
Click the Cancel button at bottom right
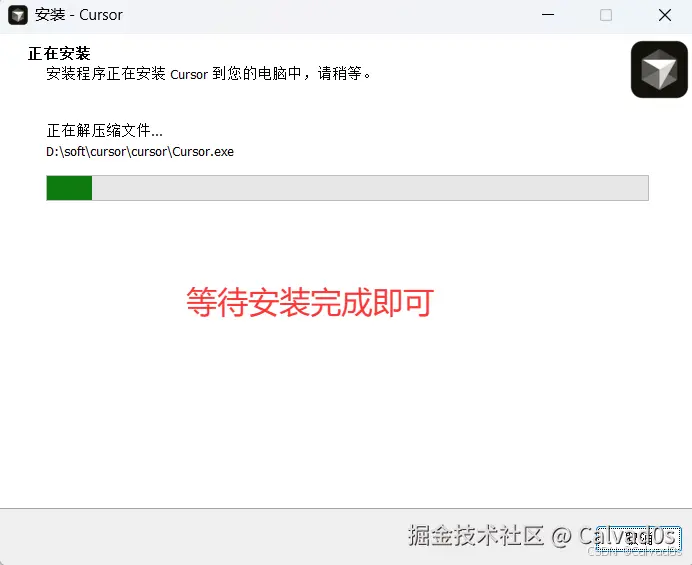[639, 539]
